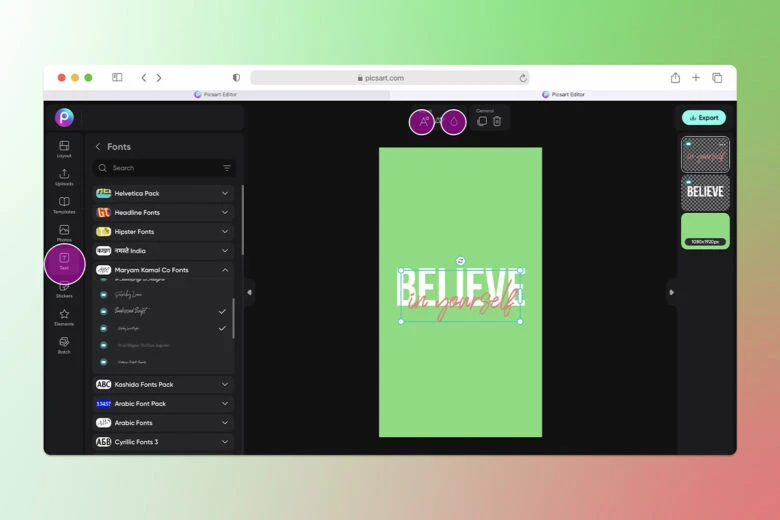Select the Text tool in sidebar
780x520 pixels.
(64, 262)
